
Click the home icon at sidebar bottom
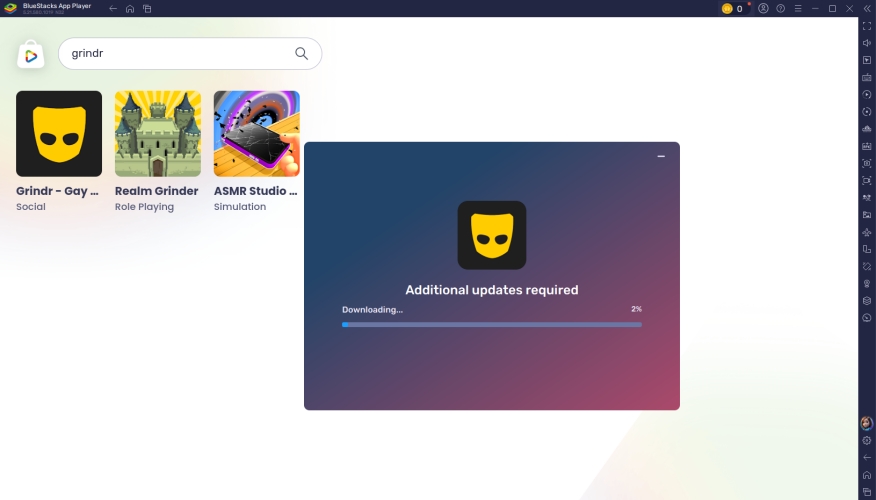[867, 475]
